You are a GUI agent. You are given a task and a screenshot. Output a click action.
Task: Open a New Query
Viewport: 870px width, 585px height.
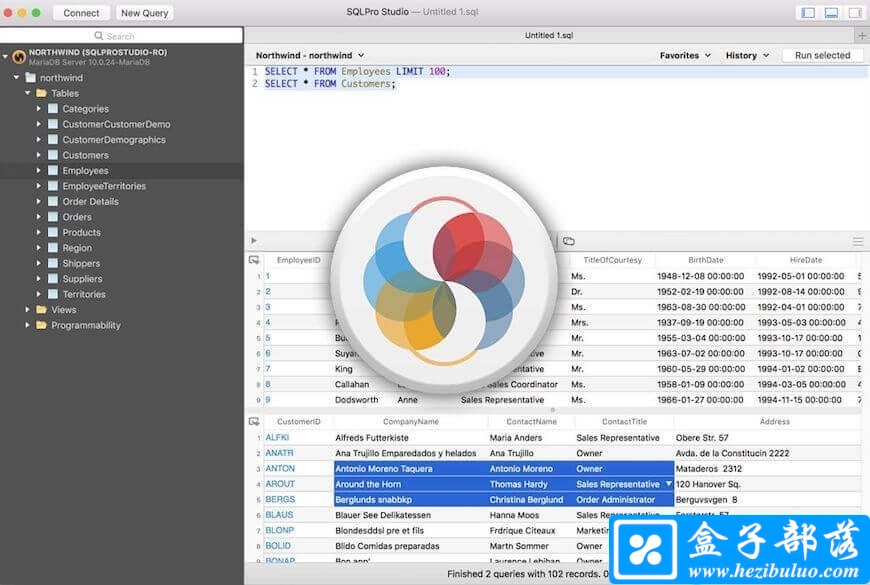tap(144, 13)
